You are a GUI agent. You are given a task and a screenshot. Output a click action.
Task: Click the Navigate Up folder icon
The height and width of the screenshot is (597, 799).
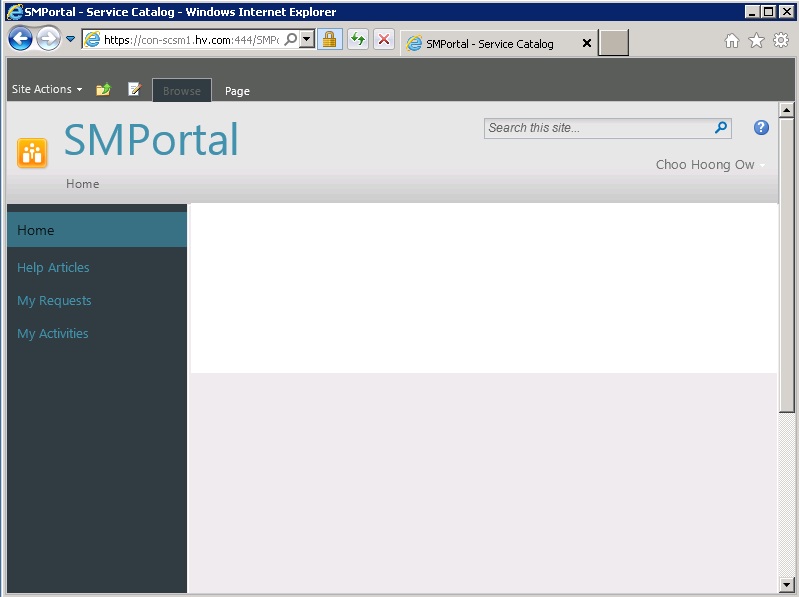103,89
